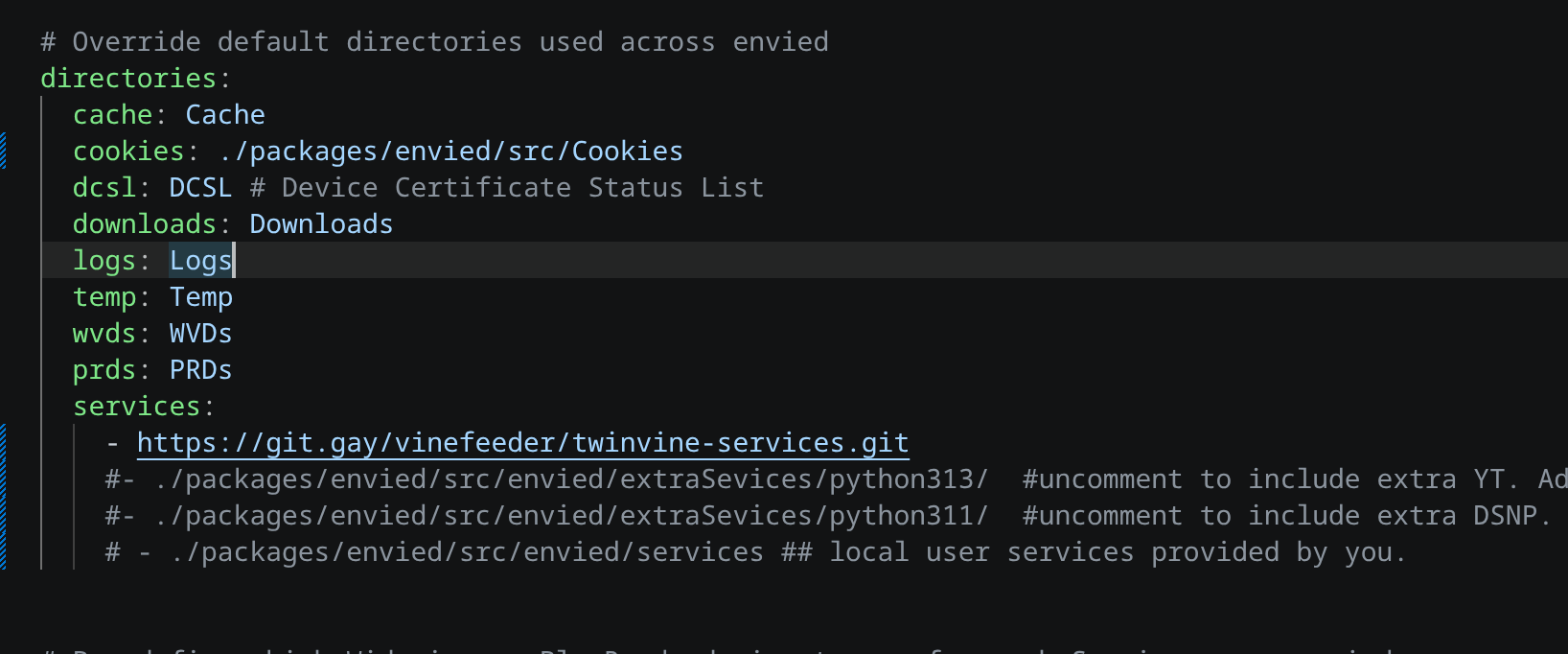Open the twinvine-services.git URL link
This screenshot has width=1568, height=654.
tap(522, 443)
